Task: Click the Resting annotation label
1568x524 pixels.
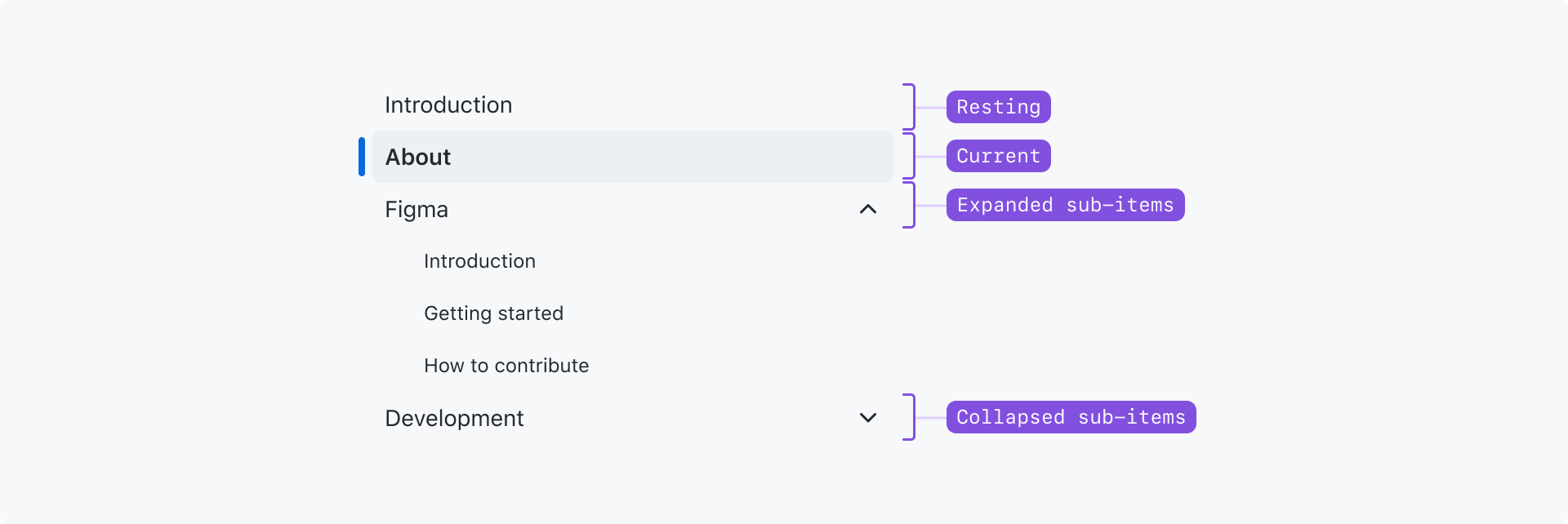Action: (998, 107)
